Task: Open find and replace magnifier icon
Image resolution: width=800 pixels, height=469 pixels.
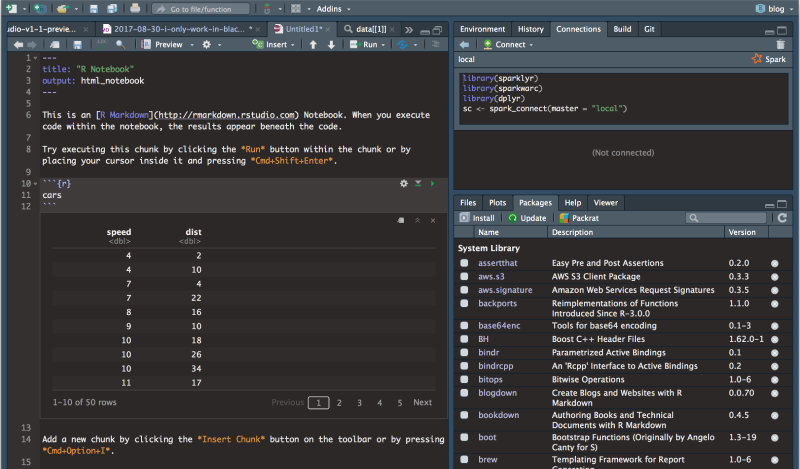Action: click(x=120, y=44)
